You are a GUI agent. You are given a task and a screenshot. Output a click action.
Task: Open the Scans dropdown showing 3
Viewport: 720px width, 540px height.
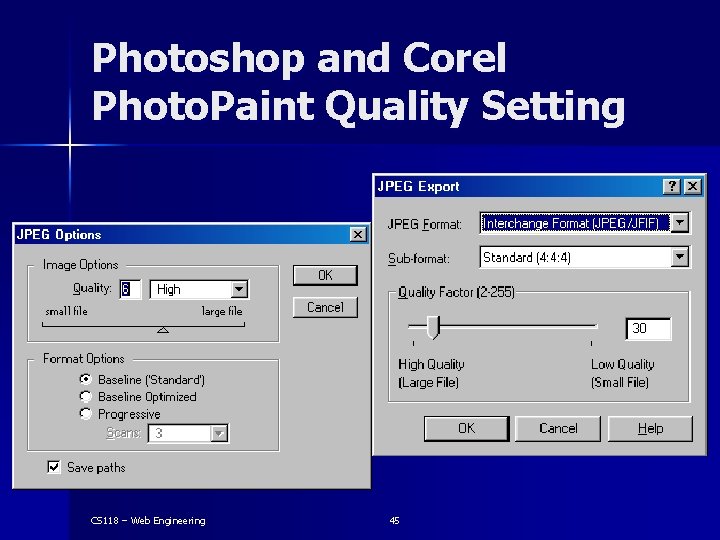coord(188,433)
